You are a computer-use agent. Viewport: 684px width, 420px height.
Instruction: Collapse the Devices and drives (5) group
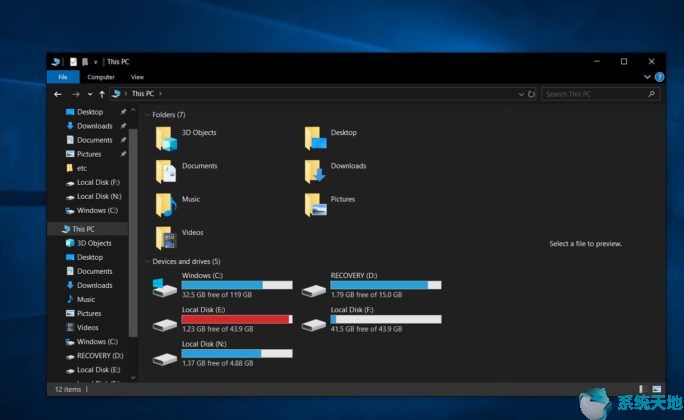(147, 262)
